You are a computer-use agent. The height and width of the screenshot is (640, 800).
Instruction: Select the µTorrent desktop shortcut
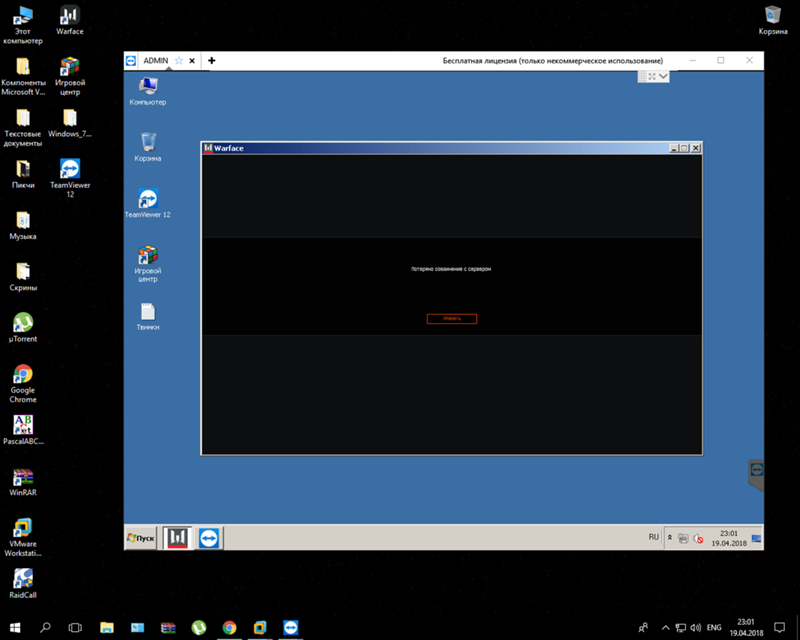(23, 328)
